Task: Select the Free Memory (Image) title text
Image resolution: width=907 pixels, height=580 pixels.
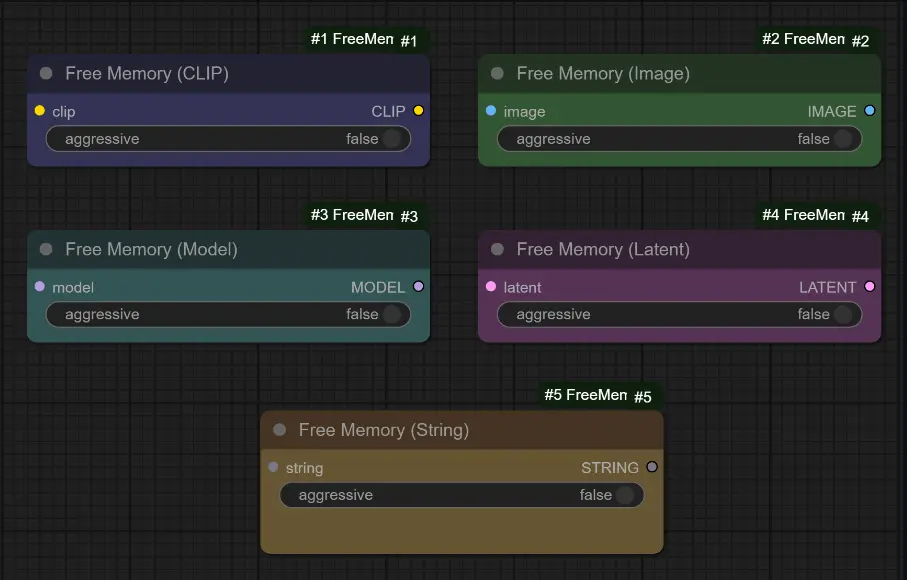Action: point(603,73)
